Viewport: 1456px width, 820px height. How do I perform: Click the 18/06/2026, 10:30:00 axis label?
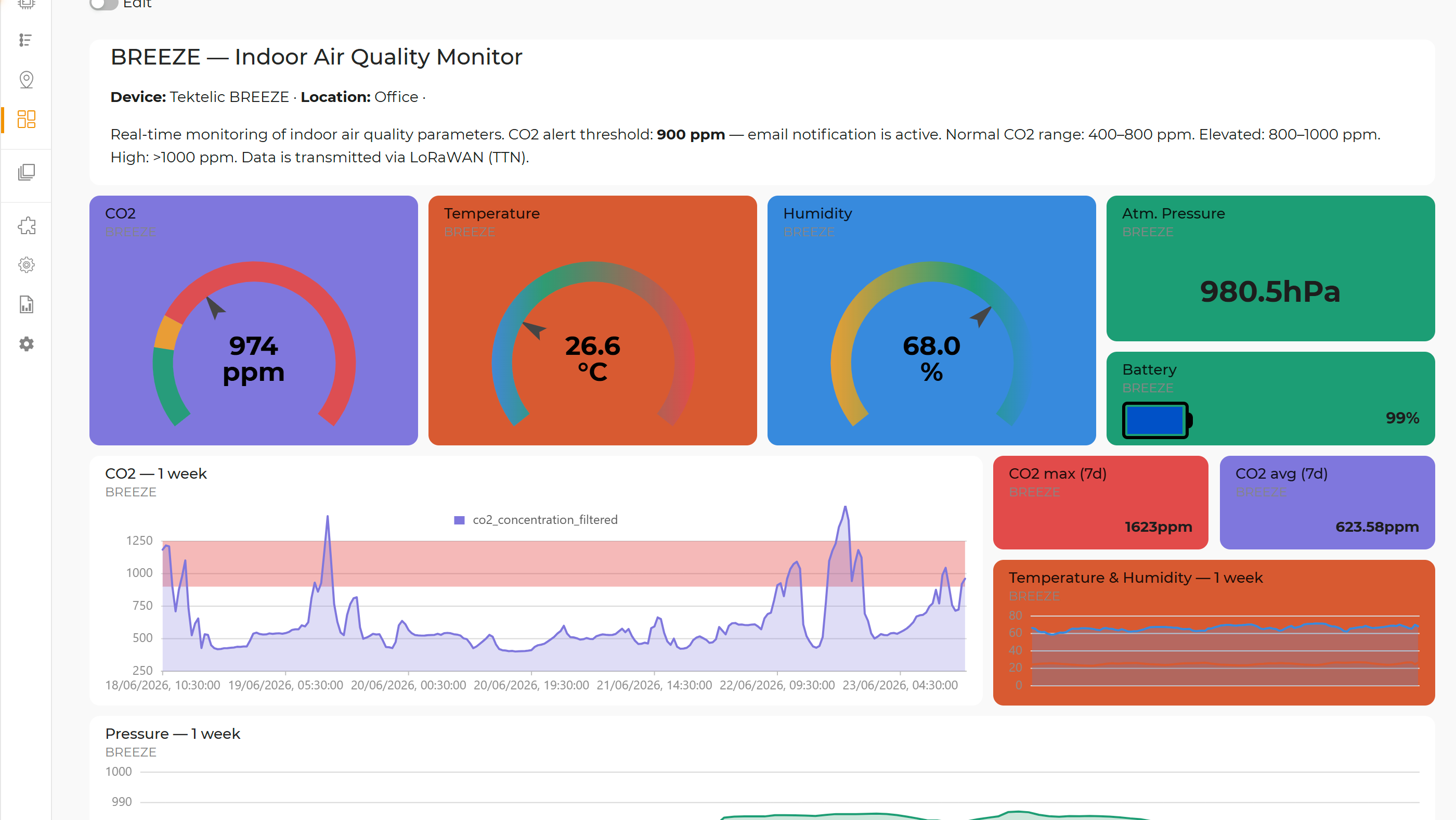[x=162, y=685]
